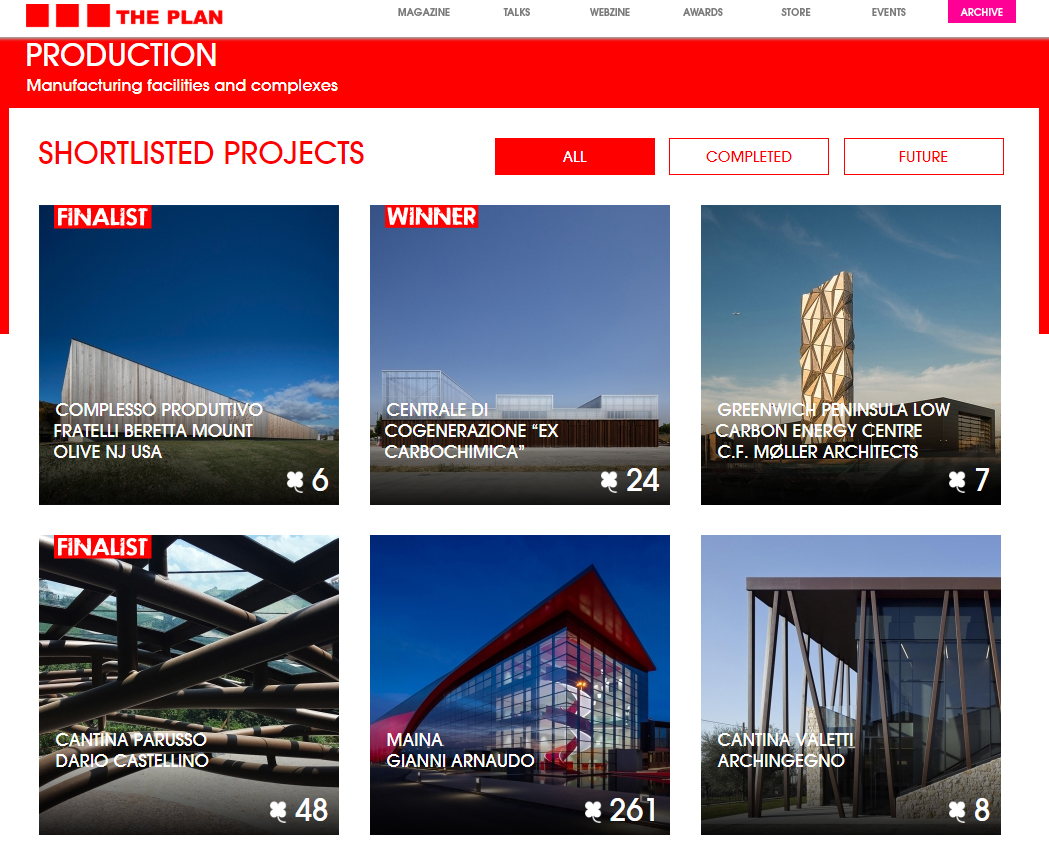Screen dimensions: 1049x863
Task: Click clover icon on Fratelli Beretta card
Action: [x=295, y=481]
